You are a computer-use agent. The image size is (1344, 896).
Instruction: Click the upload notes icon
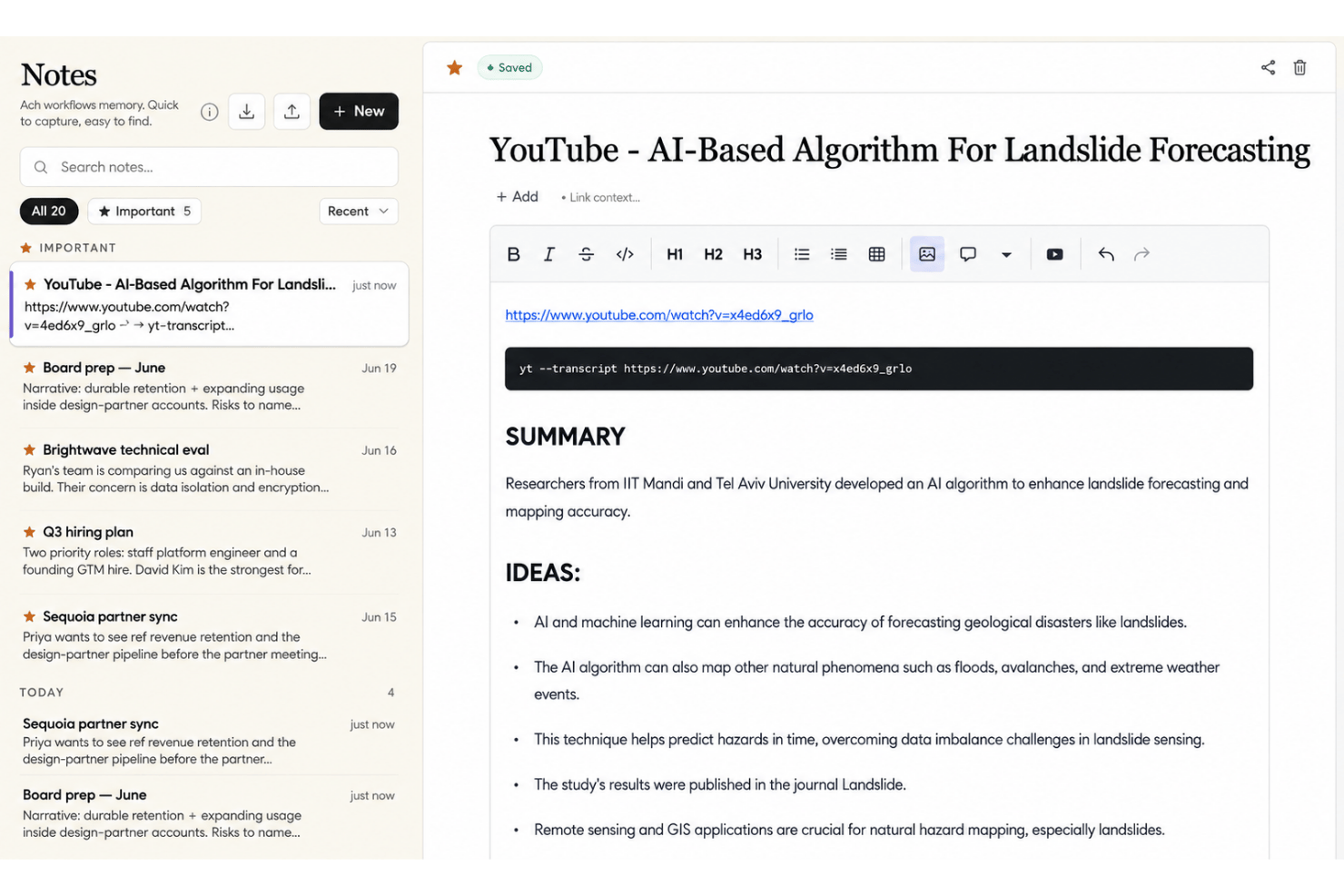pyautogui.click(x=292, y=112)
